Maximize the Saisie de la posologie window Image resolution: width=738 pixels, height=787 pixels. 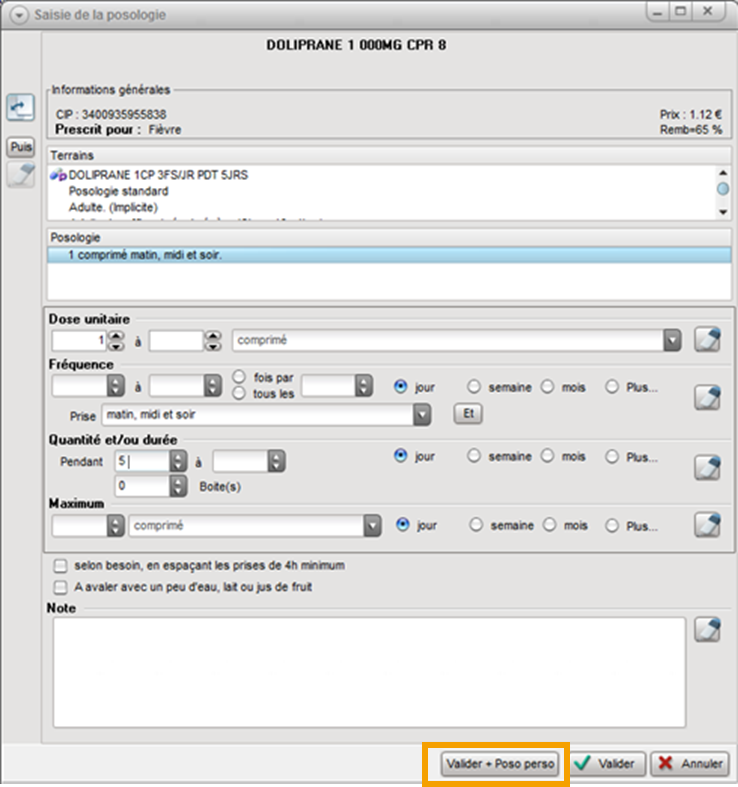(680, 12)
